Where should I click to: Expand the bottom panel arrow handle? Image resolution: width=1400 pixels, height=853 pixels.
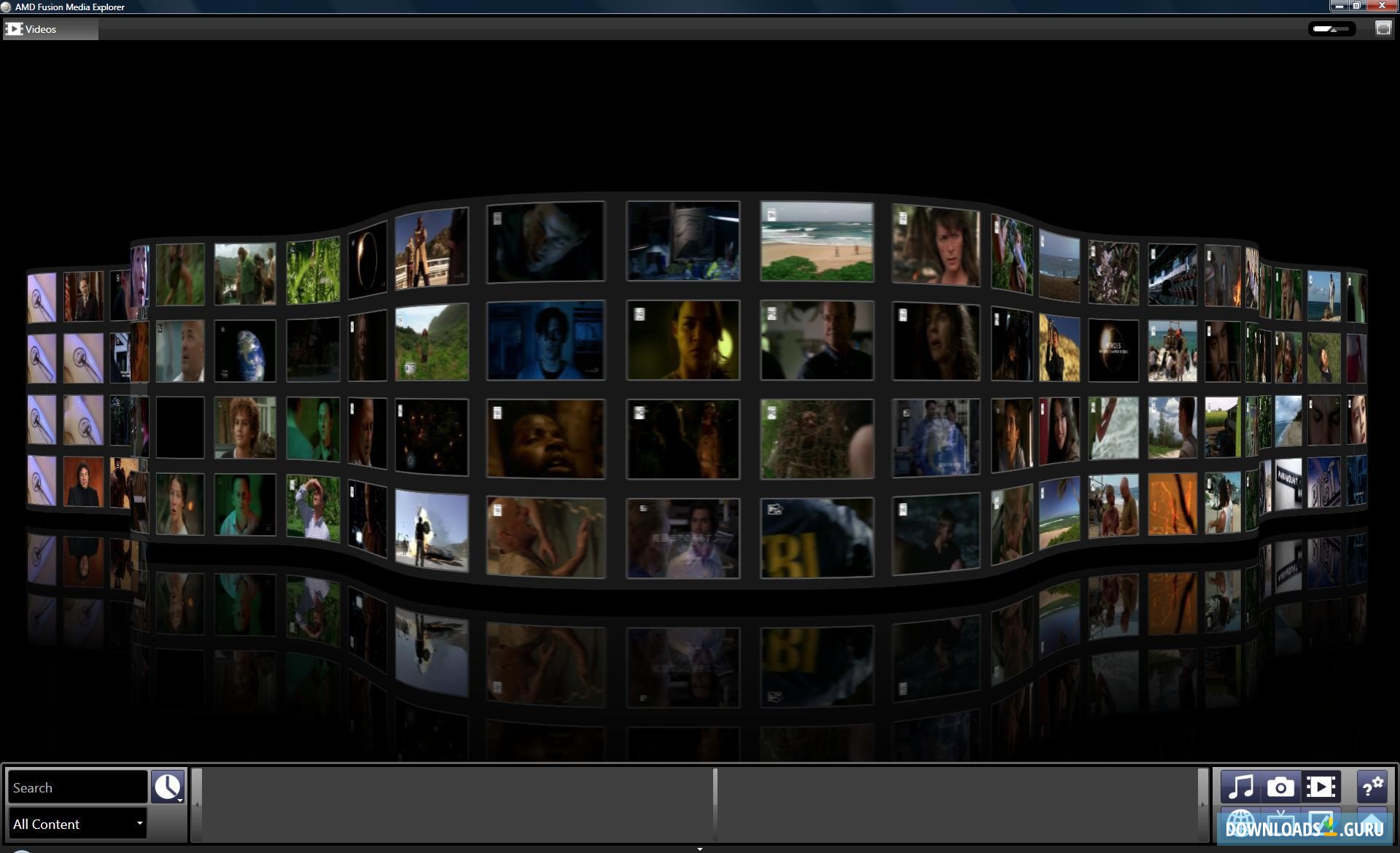coord(699,849)
